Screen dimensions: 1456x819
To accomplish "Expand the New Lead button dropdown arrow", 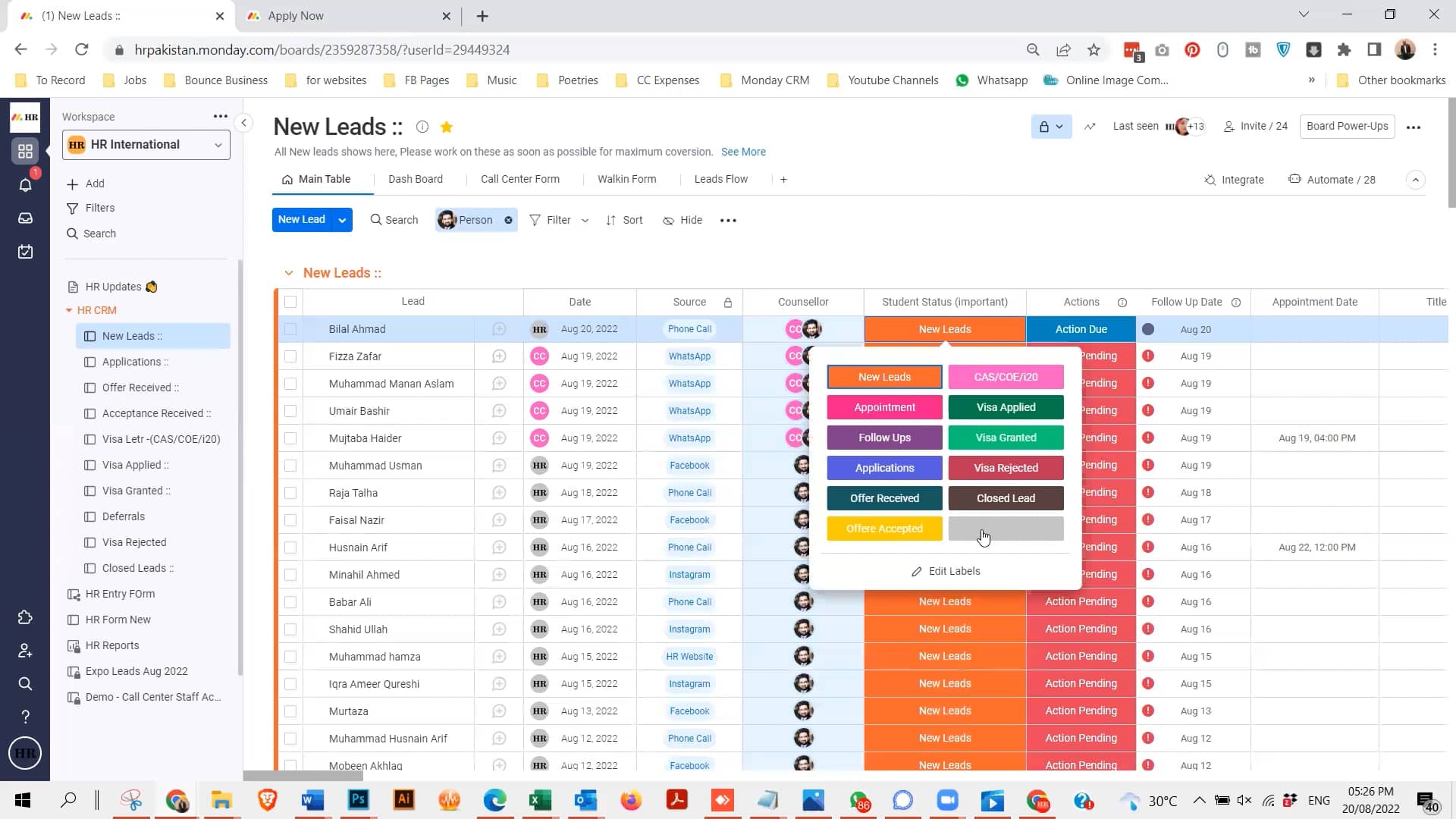I will pos(342,220).
